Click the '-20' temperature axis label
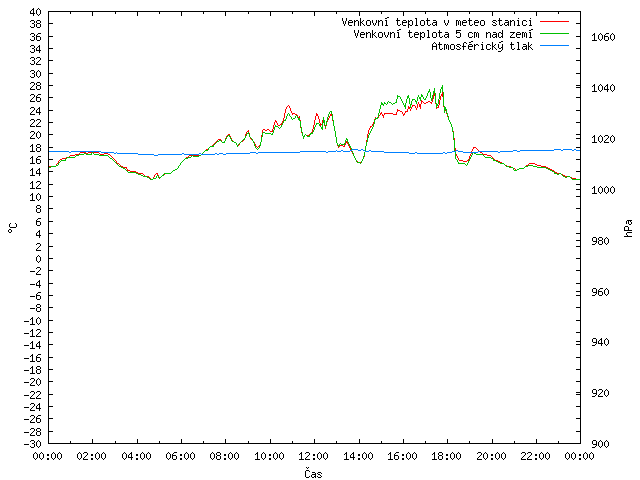The width and height of the screenshot is (640, 480). (33, 382)
